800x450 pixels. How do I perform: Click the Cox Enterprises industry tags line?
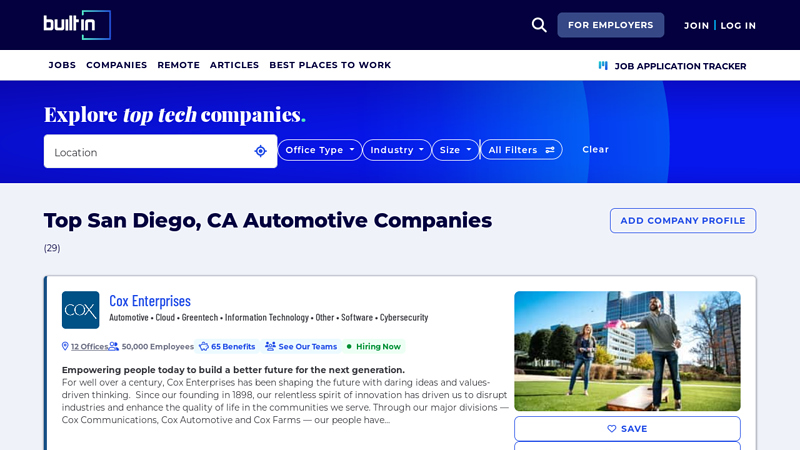tap(268, 317)
